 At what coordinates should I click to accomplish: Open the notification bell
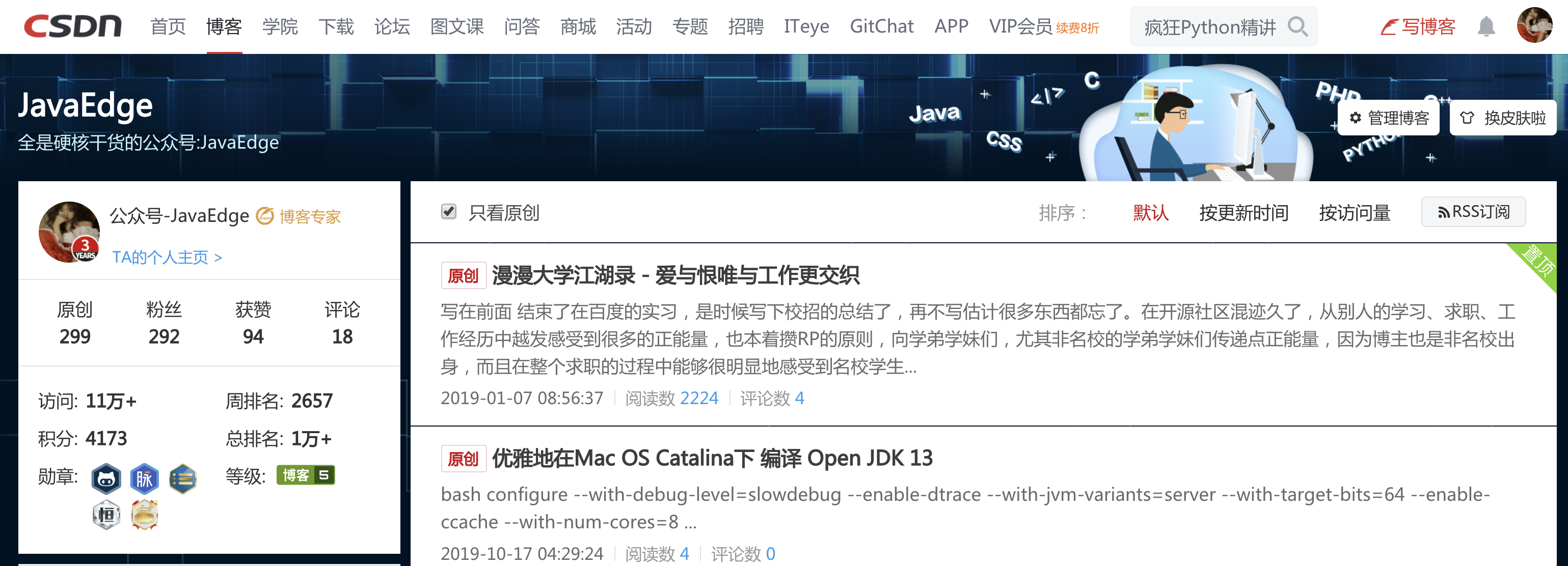[x=1486, y=27]
